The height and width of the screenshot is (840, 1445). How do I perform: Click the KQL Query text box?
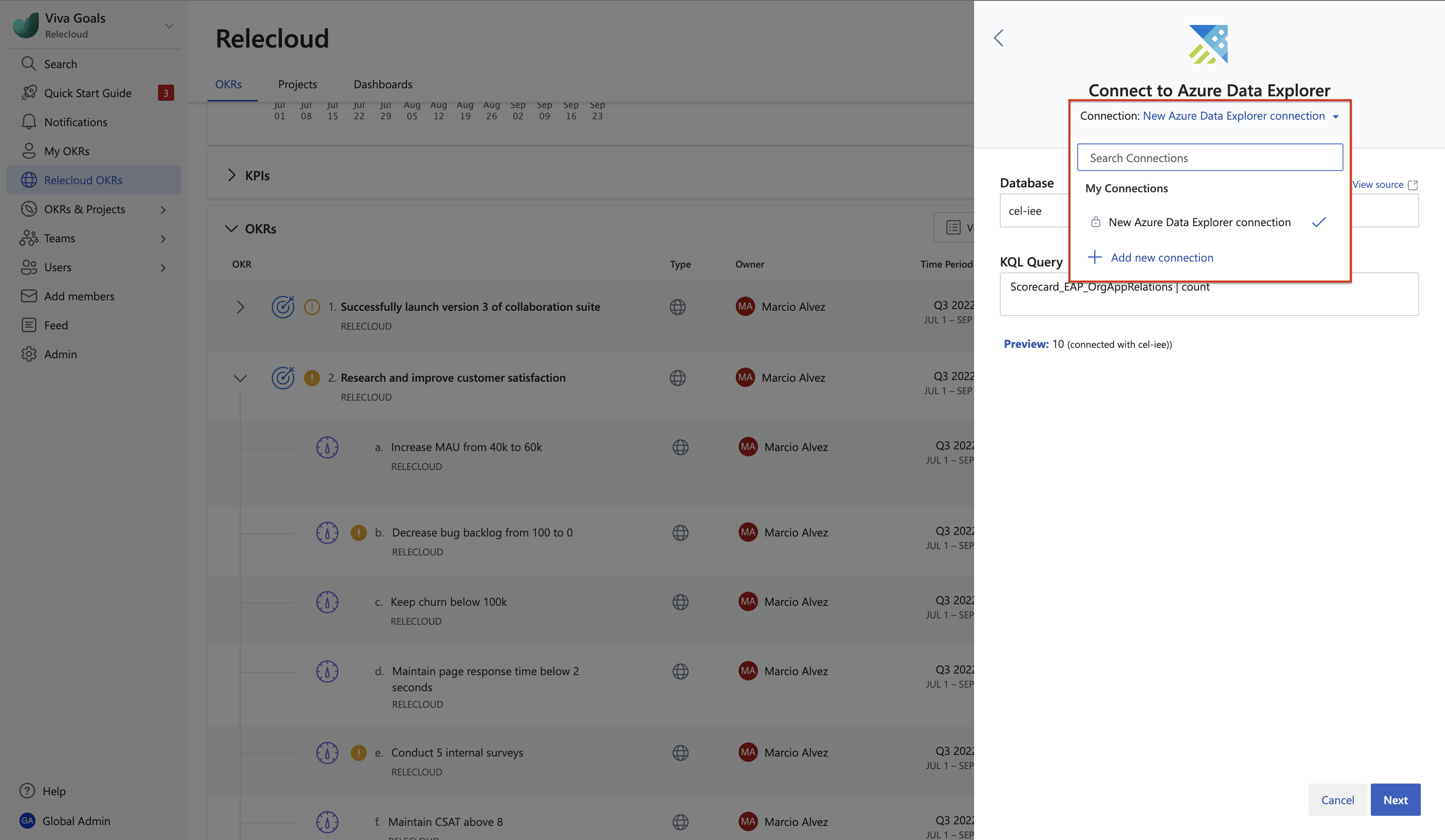[1209, 294]
